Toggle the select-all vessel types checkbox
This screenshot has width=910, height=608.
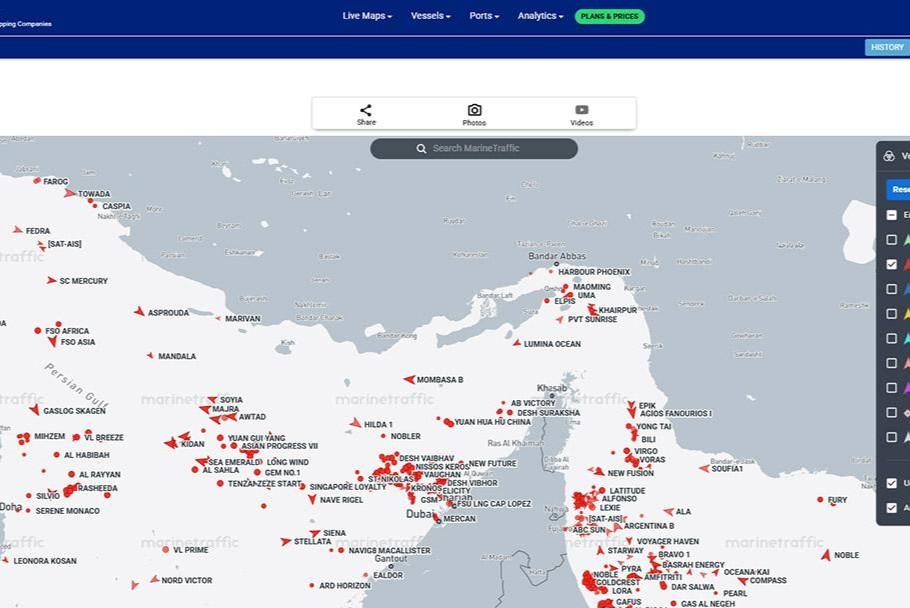coord(891,215)
